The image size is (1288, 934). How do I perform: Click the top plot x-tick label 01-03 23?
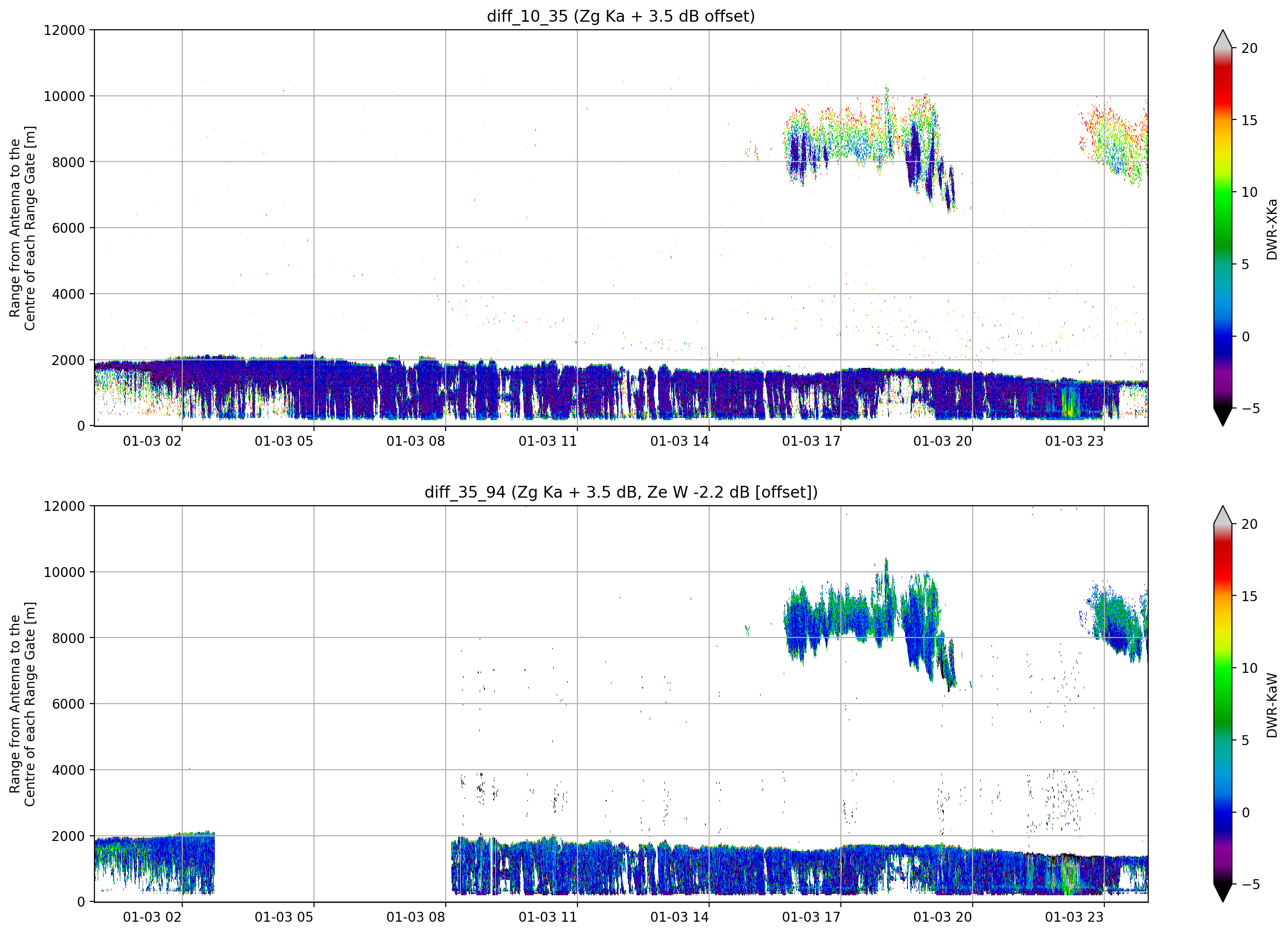click(1075, 442)
